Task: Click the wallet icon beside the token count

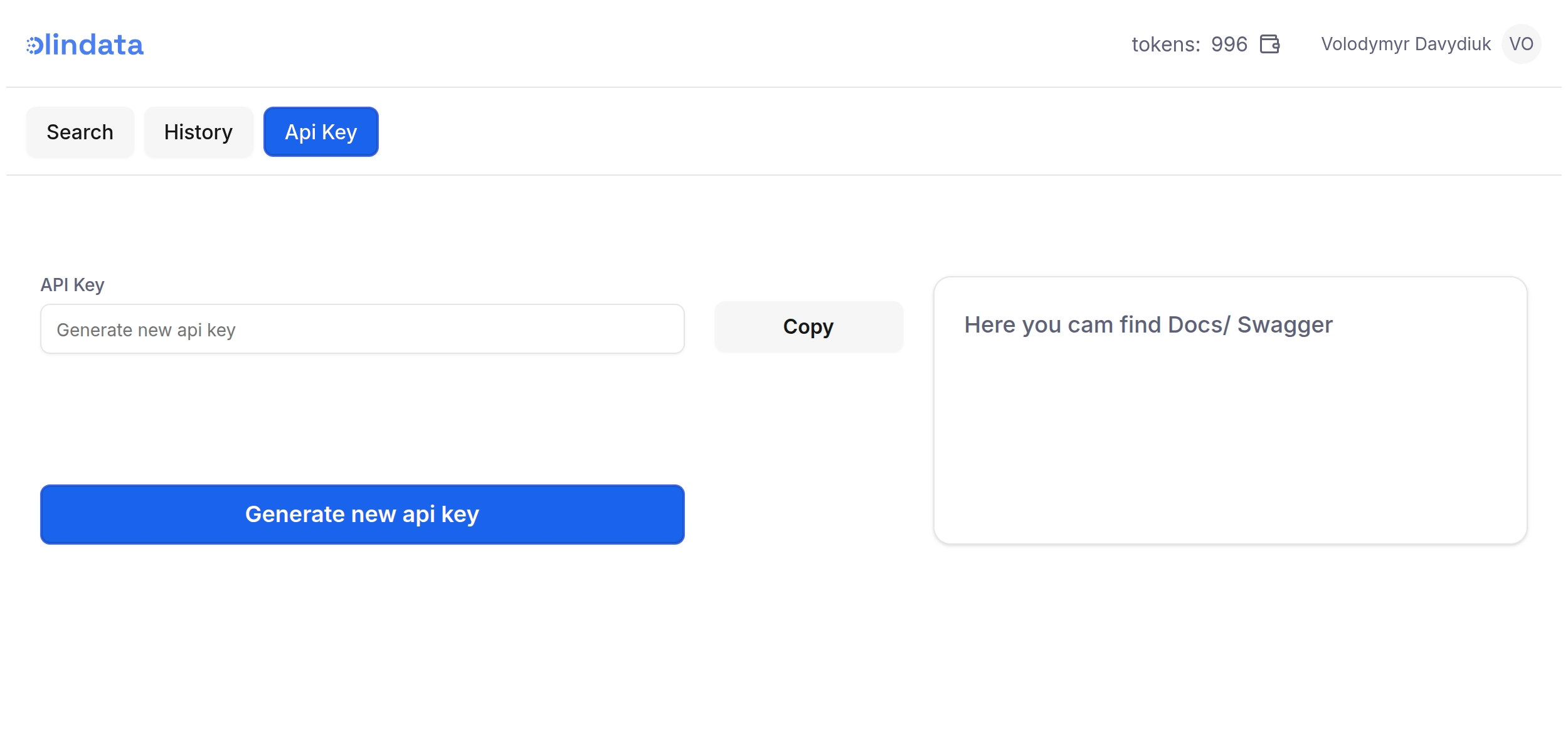Action: click(x=1269, y=44)
